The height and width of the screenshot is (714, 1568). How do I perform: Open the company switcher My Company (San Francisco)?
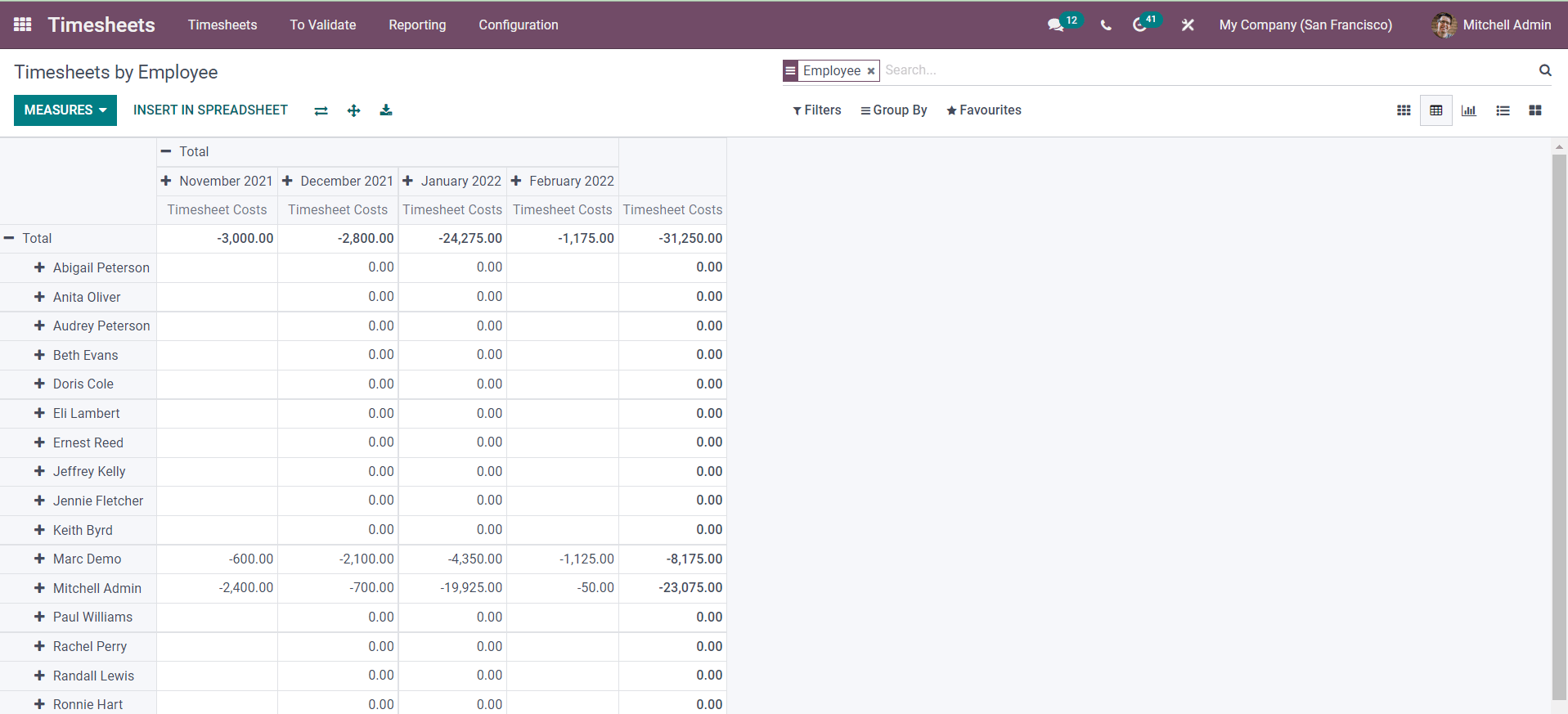click(1305, 25)
